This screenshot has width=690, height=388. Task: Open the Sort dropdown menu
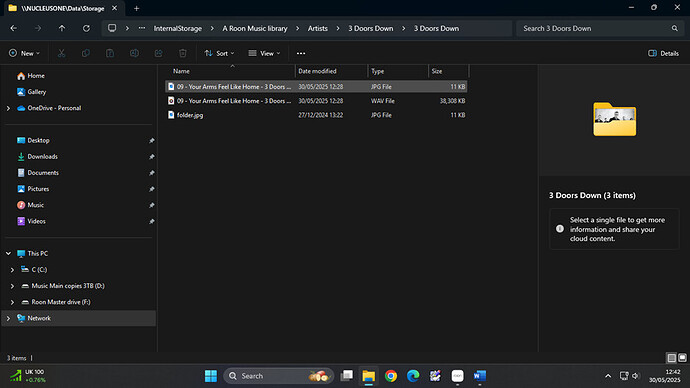[219, 53]
